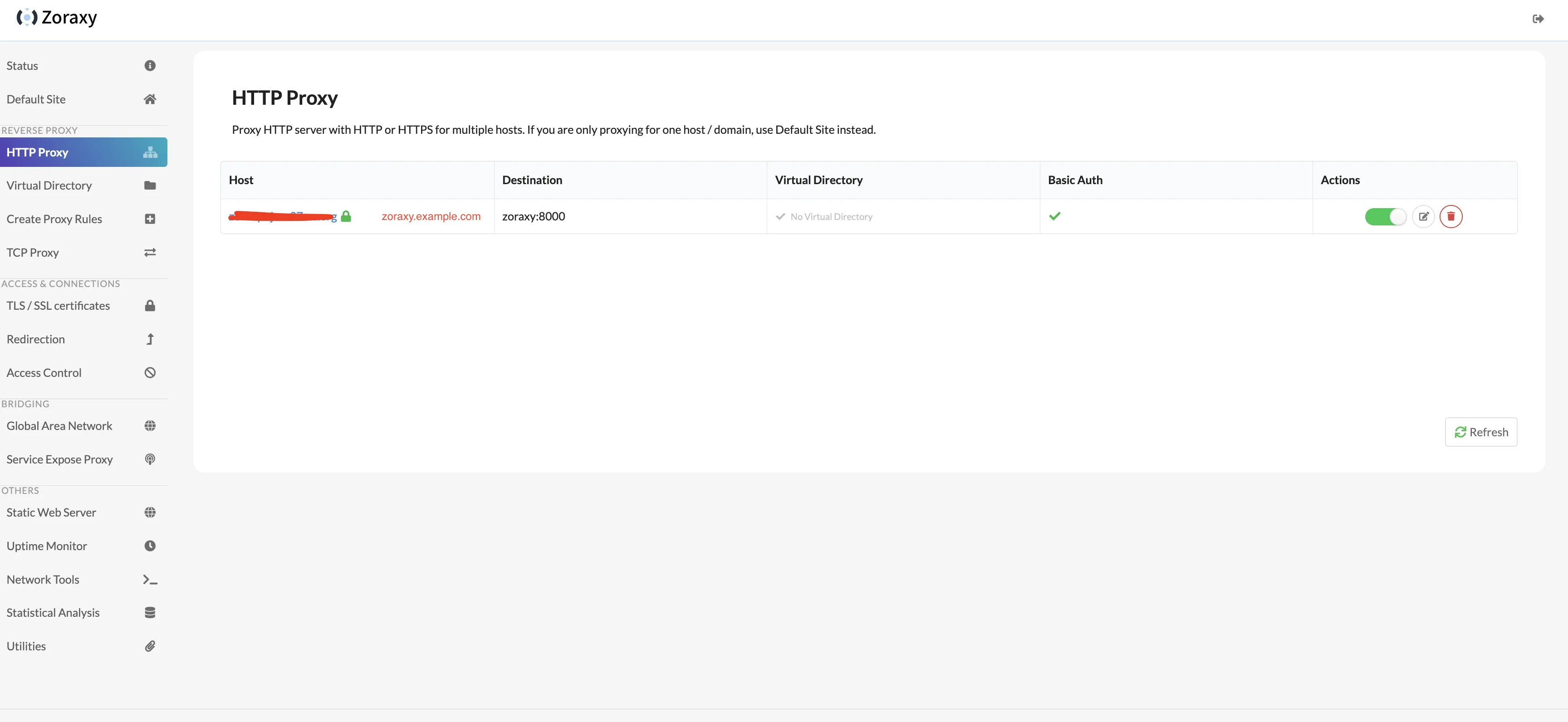Viewport: 1568px width, 722px height.
Task: Click the Statistical Analysis database icon
Action: click(x=150, y=613)
